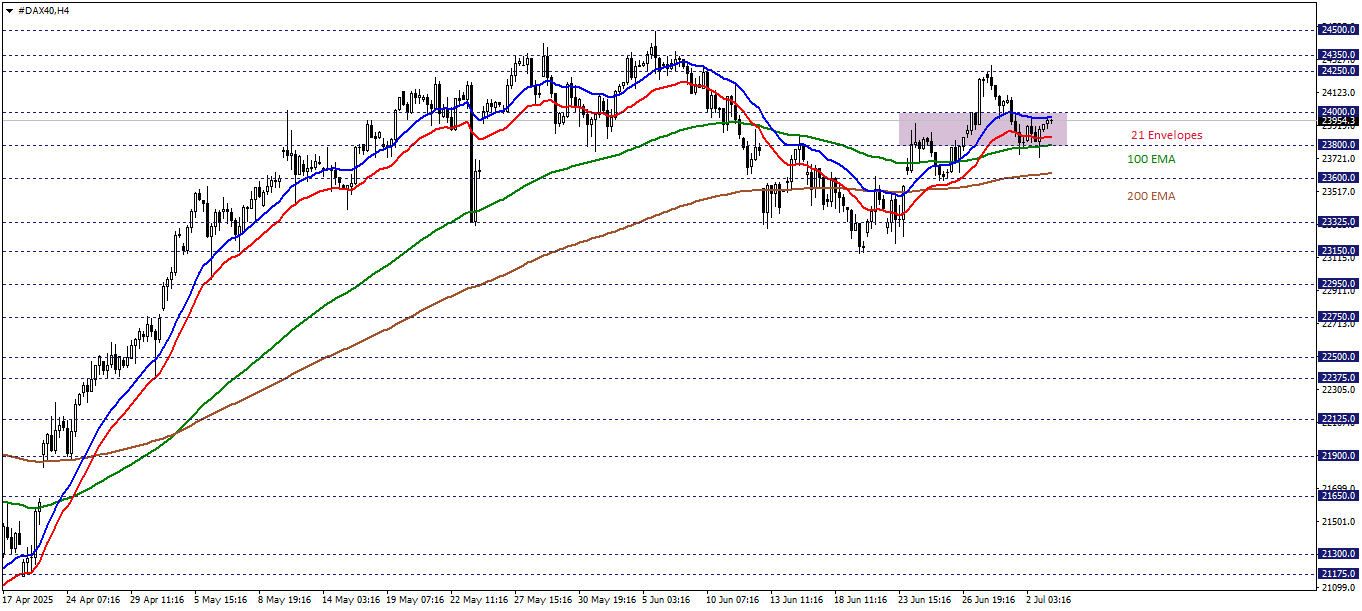Click the 14 May 03:16 time label
The height and width of the screenshot is (611, 1362).
[349, 600]
